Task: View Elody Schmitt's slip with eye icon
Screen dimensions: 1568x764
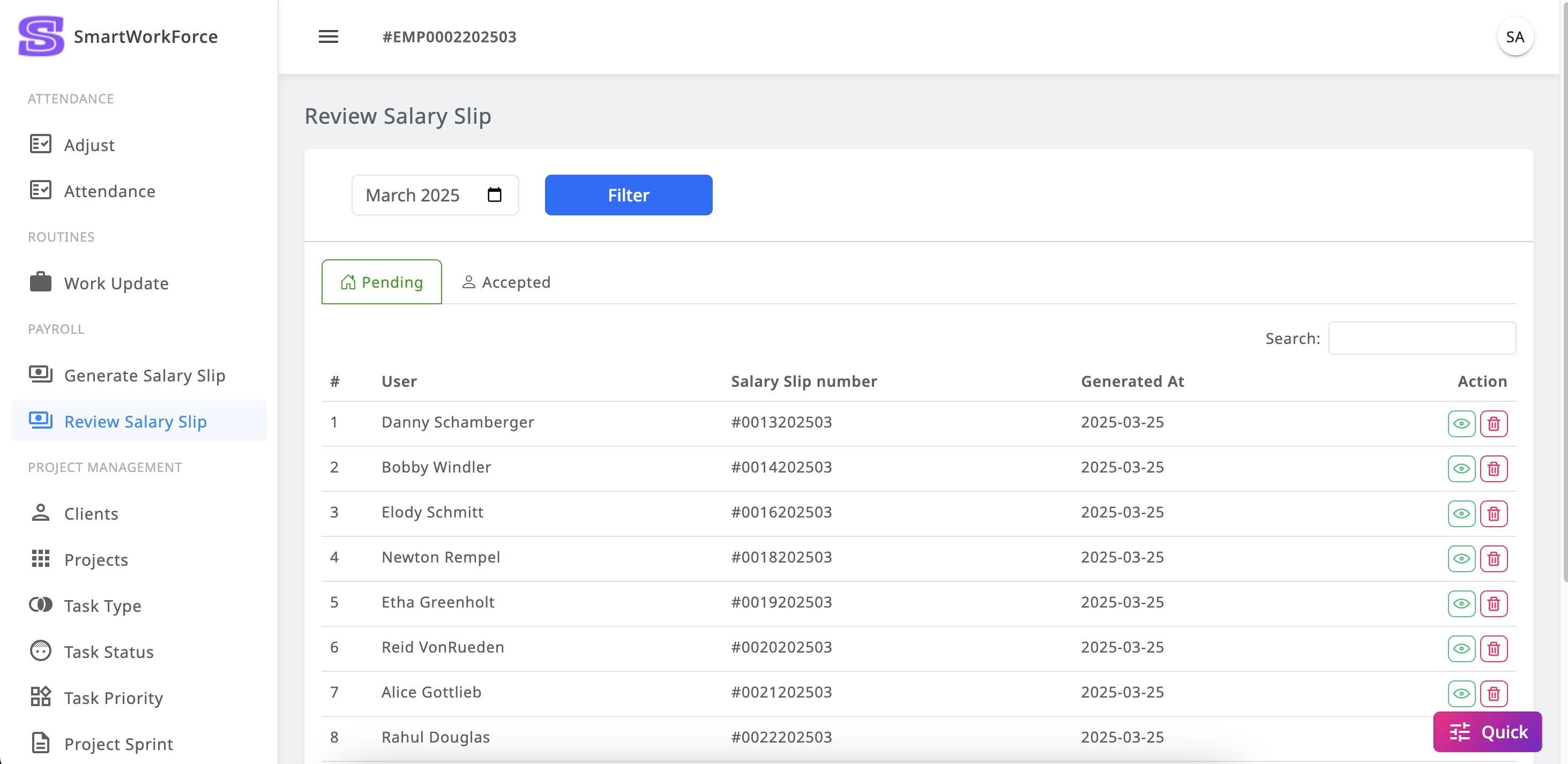Action: point(1461,514)
